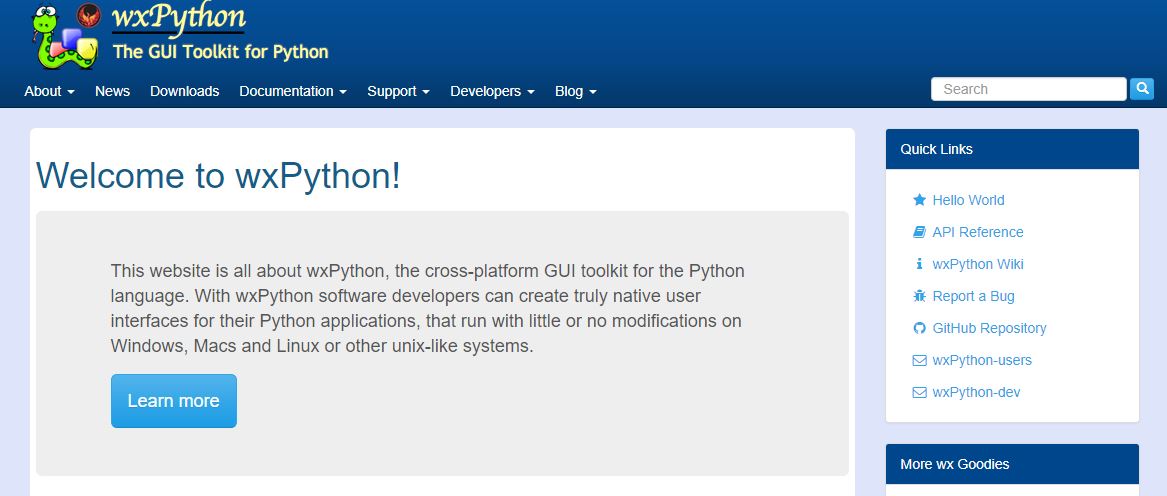Focus the Search input field

(1028, 89)
